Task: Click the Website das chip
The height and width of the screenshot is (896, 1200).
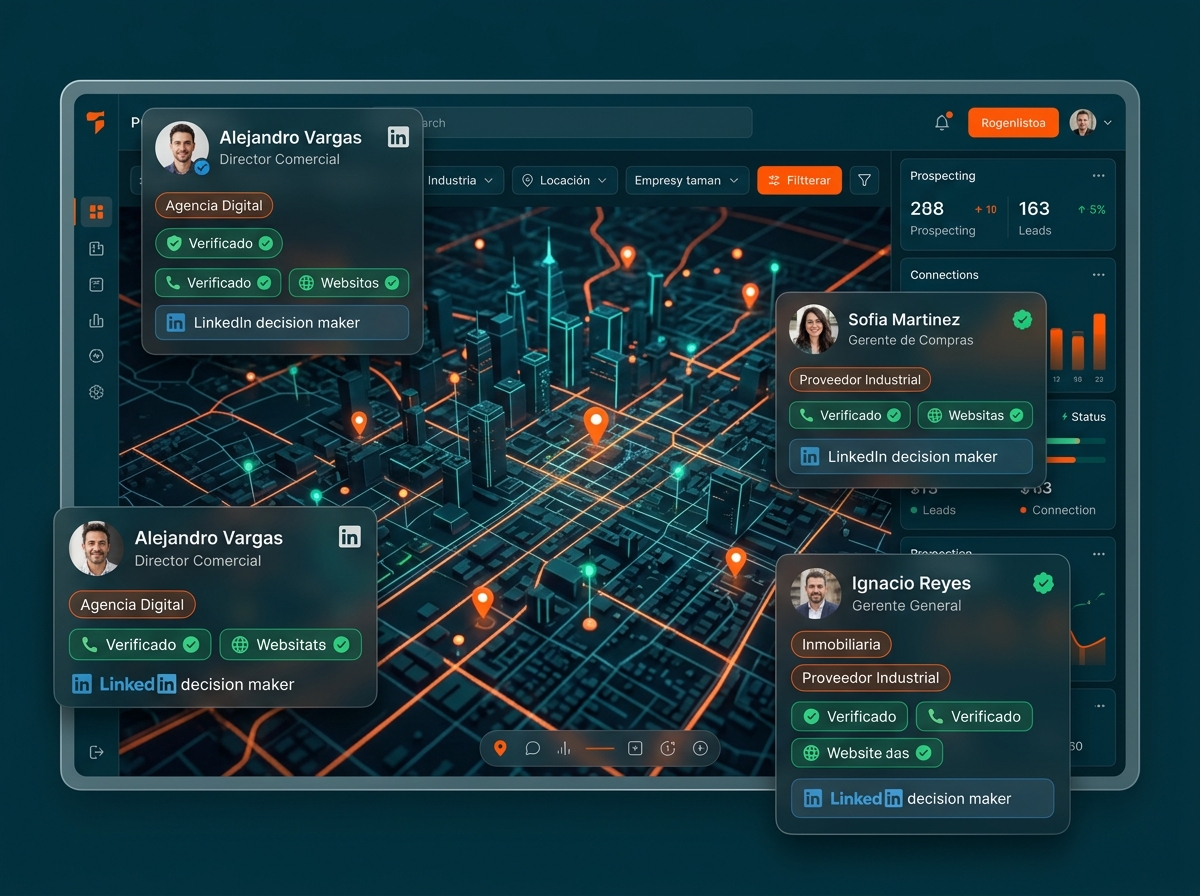Action: pyautogui.click(x=867, y=753)
